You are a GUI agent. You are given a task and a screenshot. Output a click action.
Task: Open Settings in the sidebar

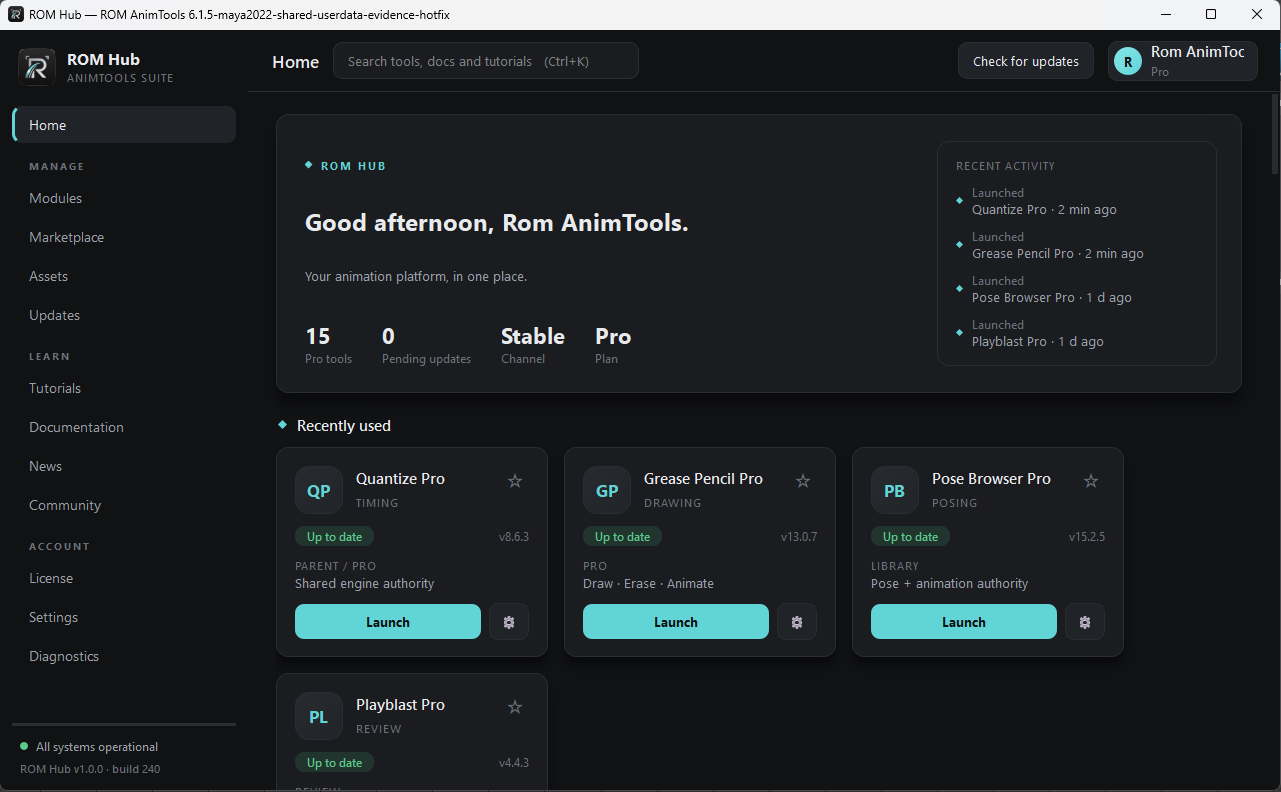click(x=124, y=617)
